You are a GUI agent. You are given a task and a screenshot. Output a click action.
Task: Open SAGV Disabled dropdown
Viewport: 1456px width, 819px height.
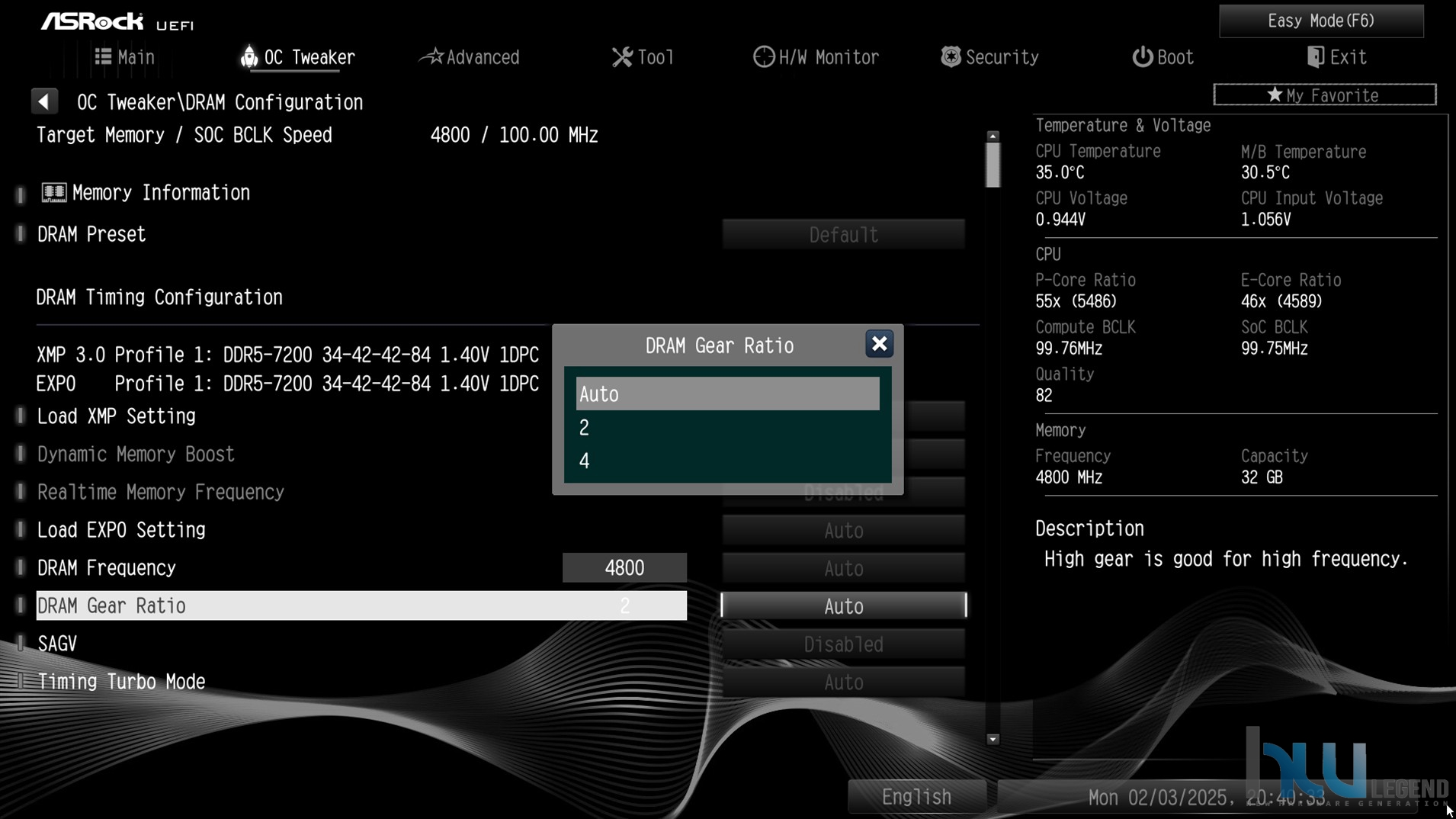pos(843,644)
